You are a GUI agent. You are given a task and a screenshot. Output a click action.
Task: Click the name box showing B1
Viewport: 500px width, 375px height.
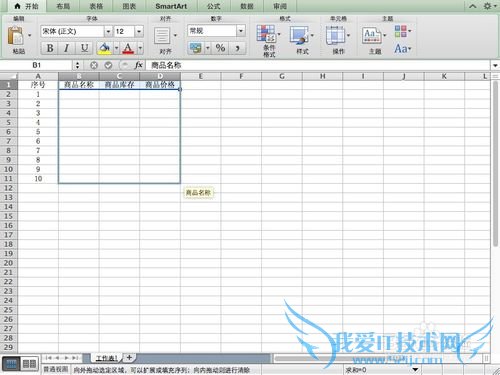click(x=37, y=65)
